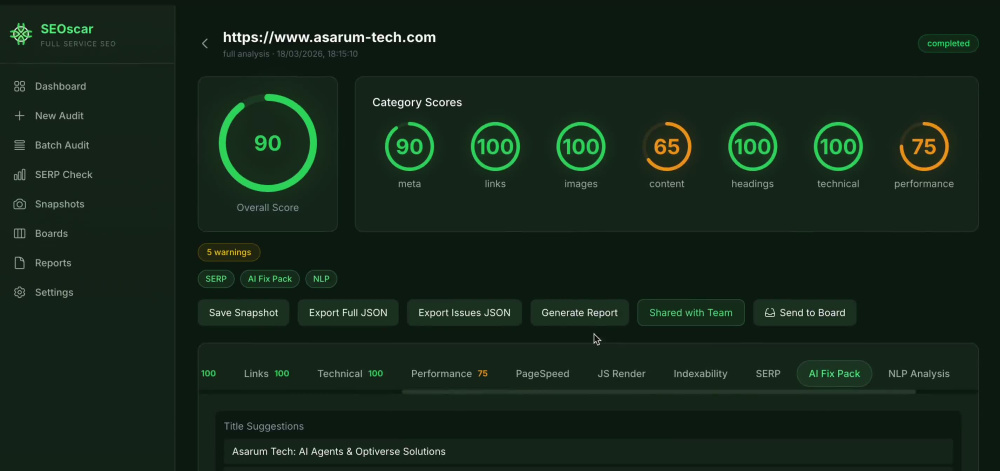Click the SEOscar brand name

pos(67,29)
